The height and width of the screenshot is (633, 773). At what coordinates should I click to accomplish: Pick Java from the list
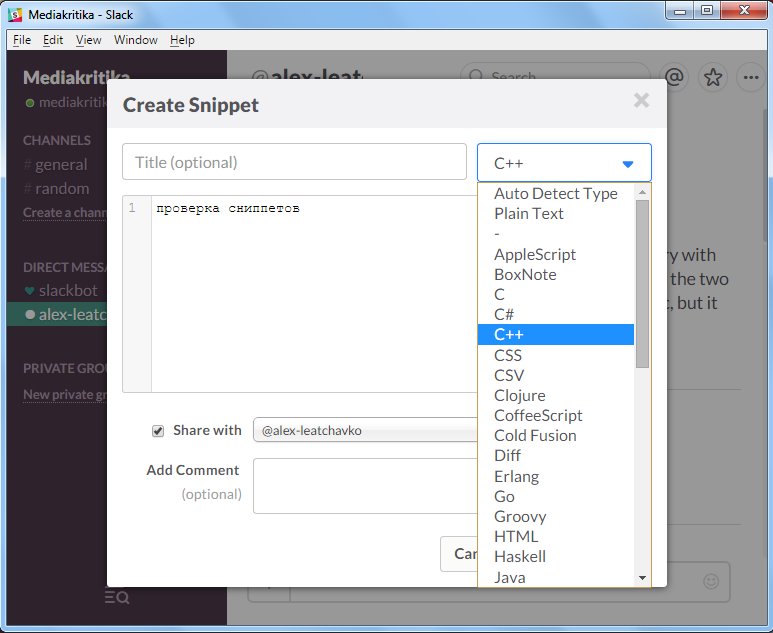pos(556,577)
